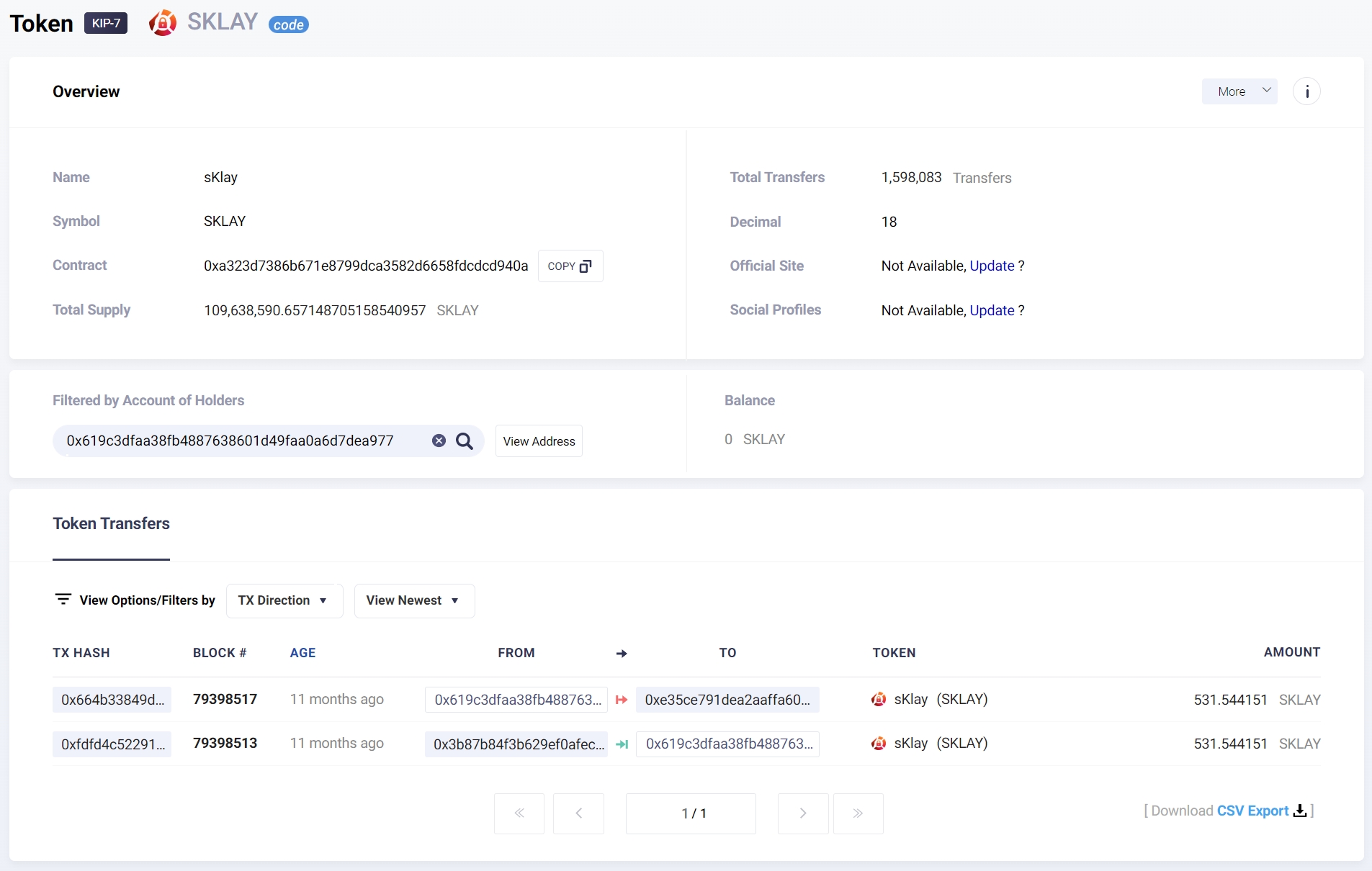The image size is (1372, 871).
Task: Go to the first page of transfers
Action: (519, 813)
